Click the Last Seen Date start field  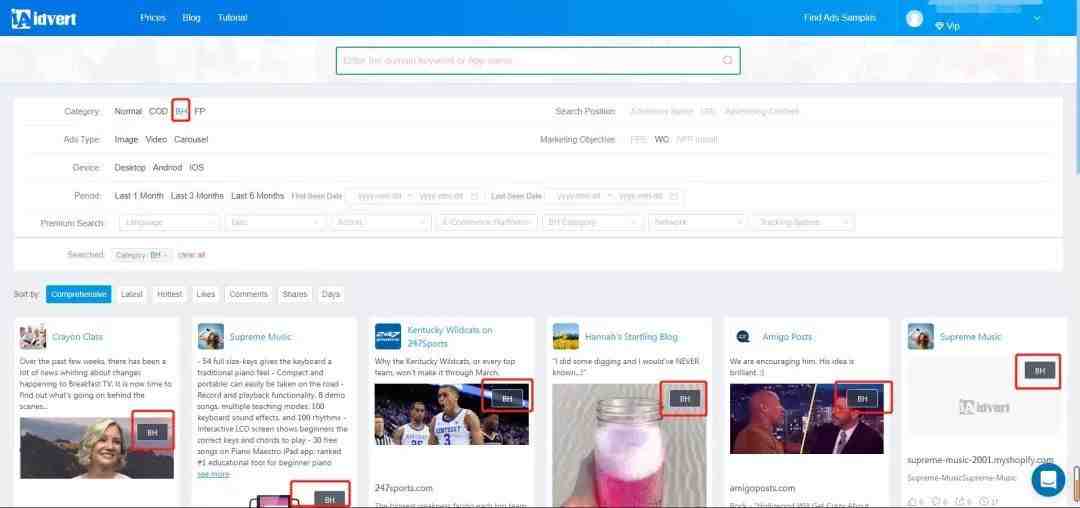(x=579, y=196)
